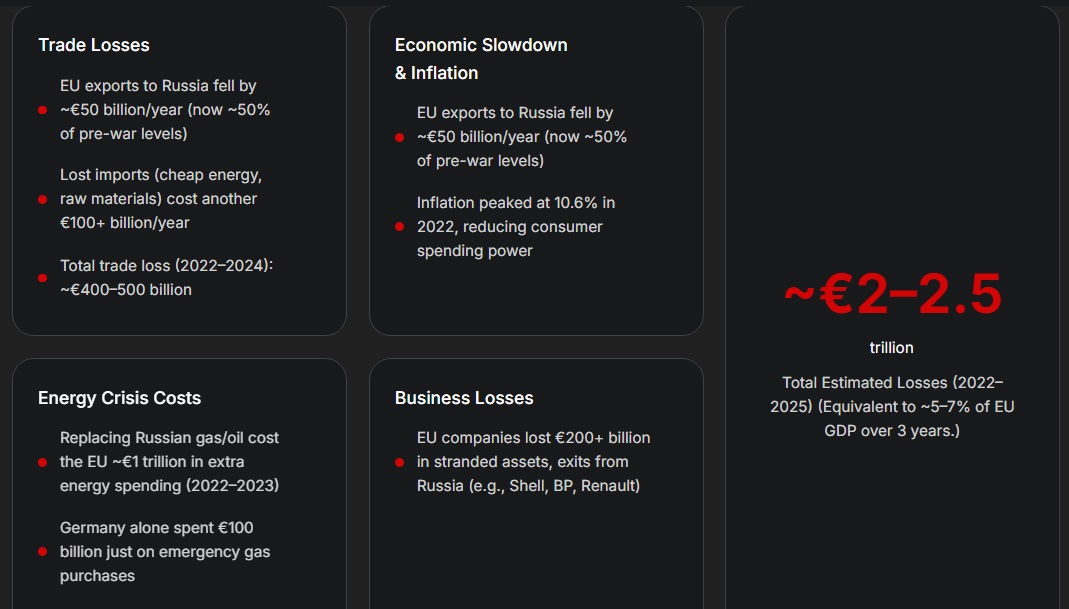Click the 'Total trade loss (2022–2024)' text
The height and width of the screenshot is (609, 1069).
(x=166, y=266)
